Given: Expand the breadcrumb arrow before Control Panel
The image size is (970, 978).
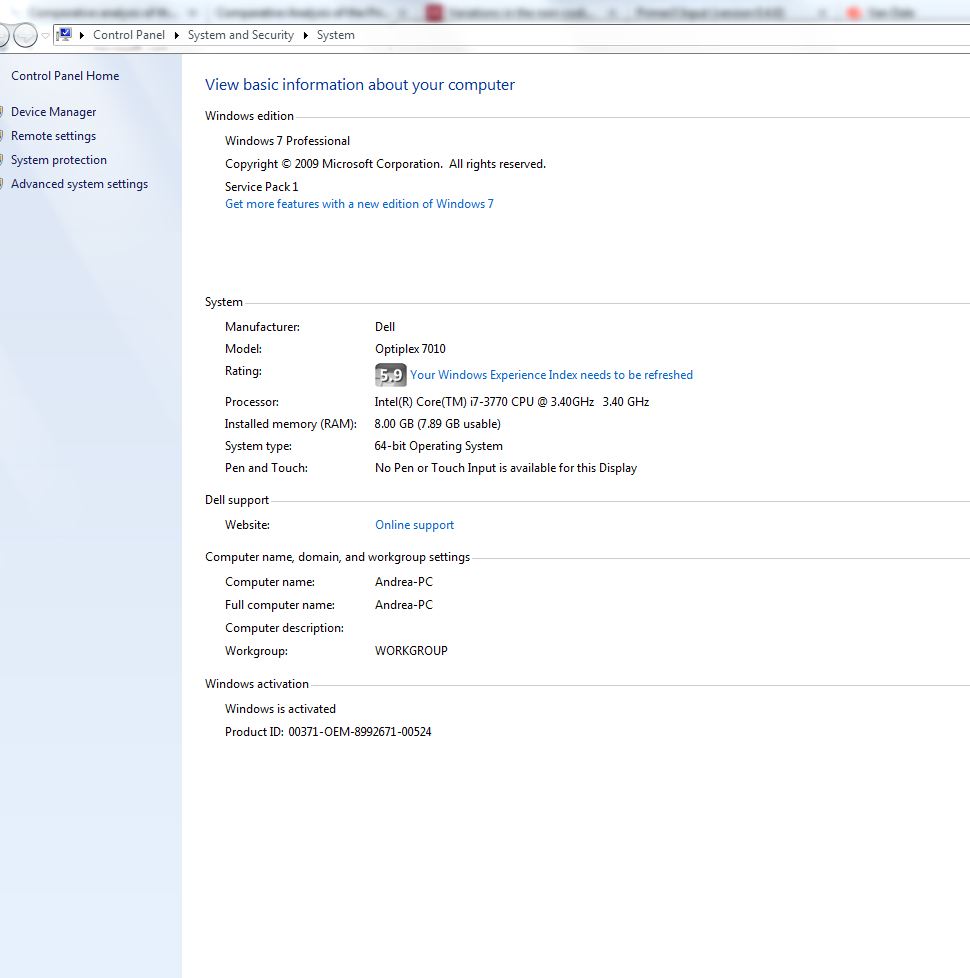Looking at the screenshot, I should click(x=82, y=35).
